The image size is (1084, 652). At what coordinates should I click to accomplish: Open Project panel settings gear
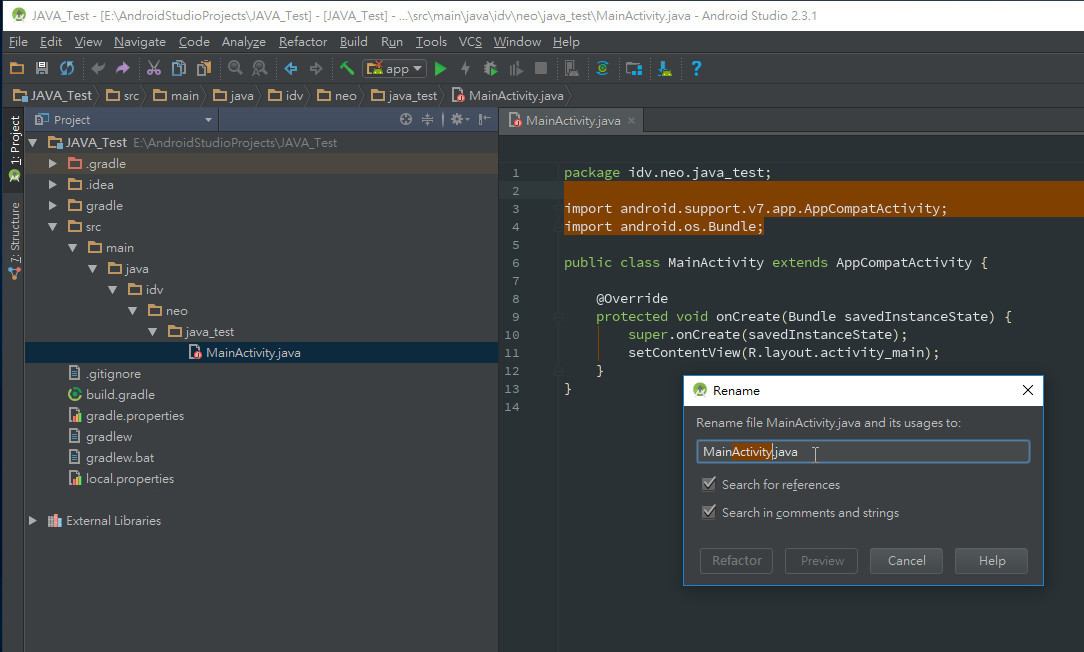(x=459, y=119)
